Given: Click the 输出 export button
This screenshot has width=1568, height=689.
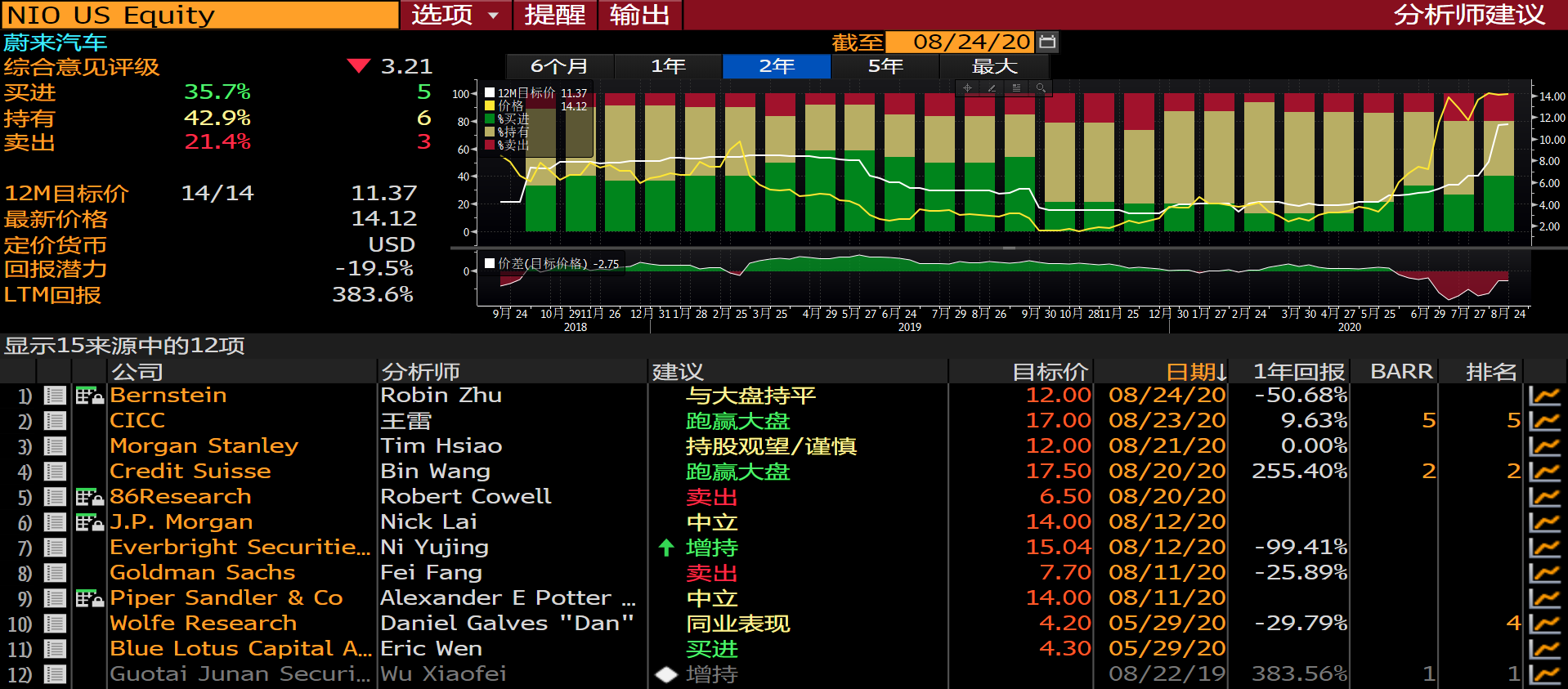Looking at the screenshot, I should [640, 15].
